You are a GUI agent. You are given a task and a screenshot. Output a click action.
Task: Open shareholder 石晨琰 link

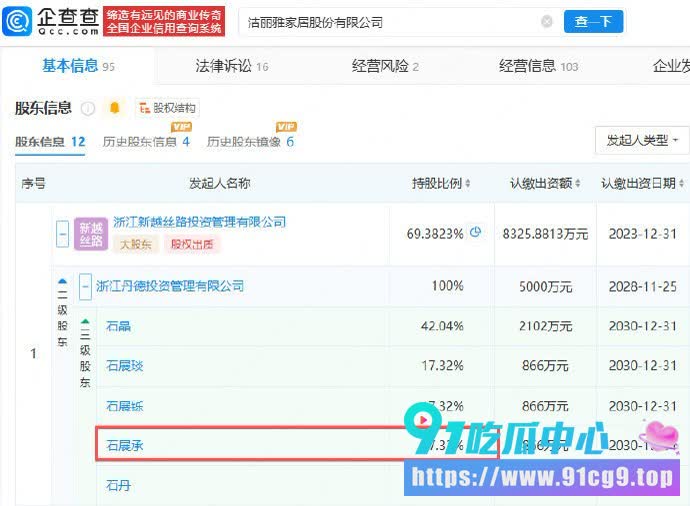[x=125, y=366]
